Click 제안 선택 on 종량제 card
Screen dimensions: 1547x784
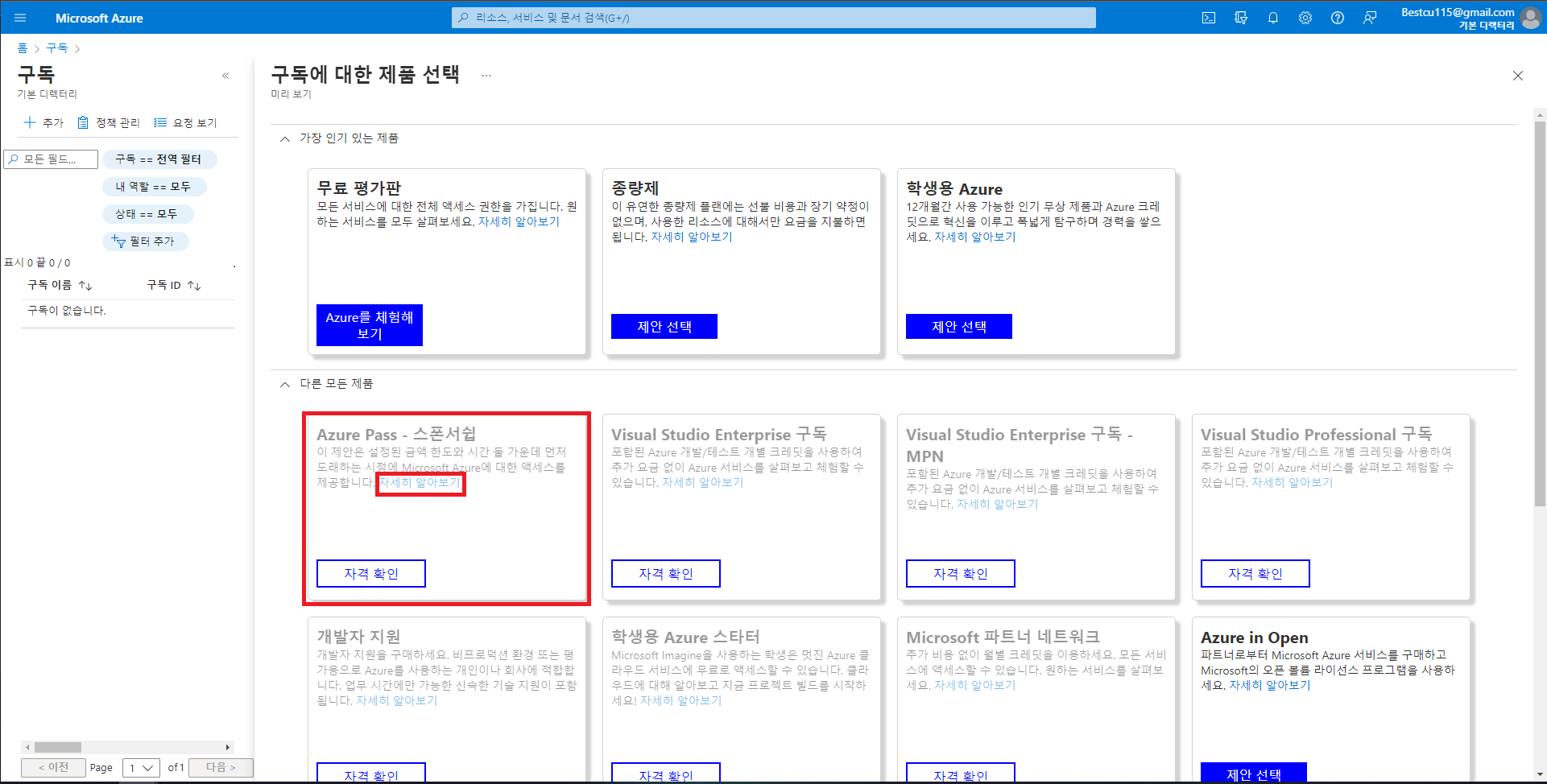click(x=664, y=327)
